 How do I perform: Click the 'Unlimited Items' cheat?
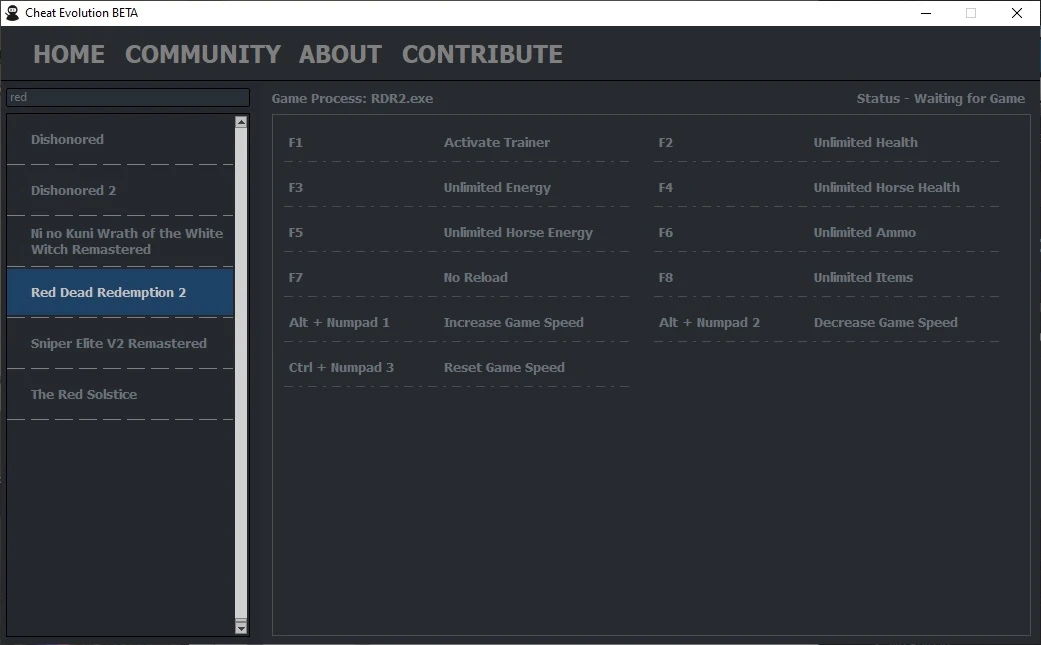(863, 277)
